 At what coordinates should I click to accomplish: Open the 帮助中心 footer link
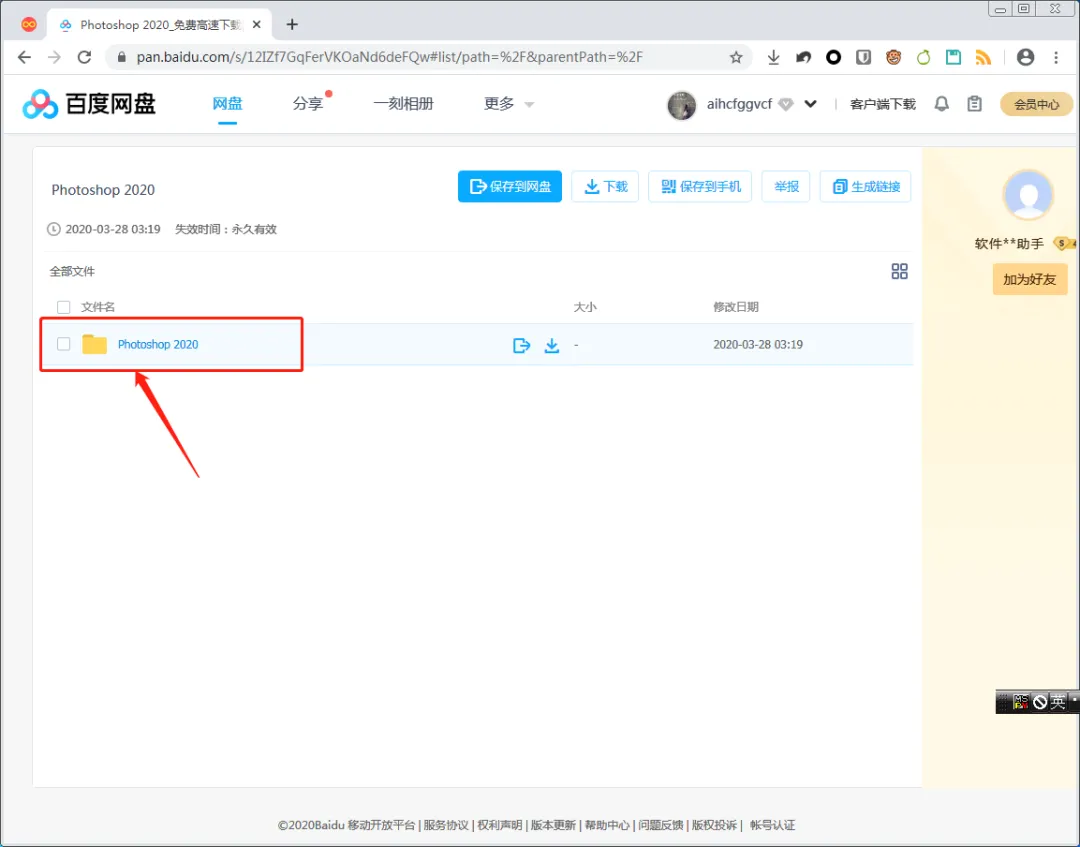[x=607, y=825]
